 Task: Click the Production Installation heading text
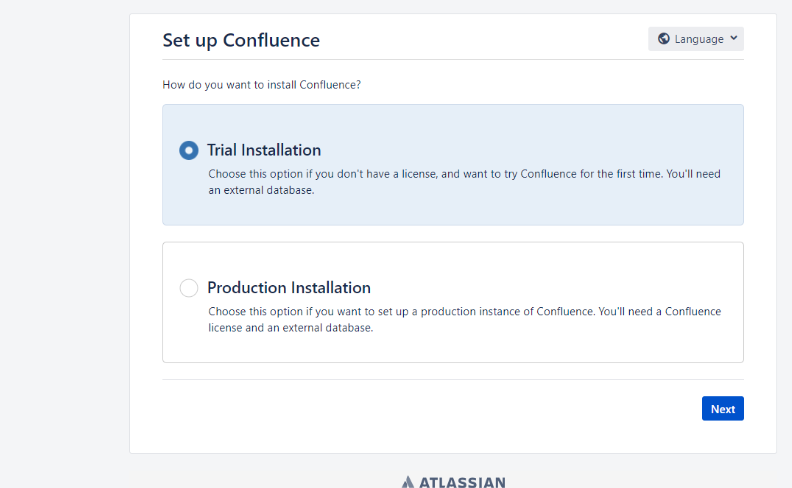288,287
